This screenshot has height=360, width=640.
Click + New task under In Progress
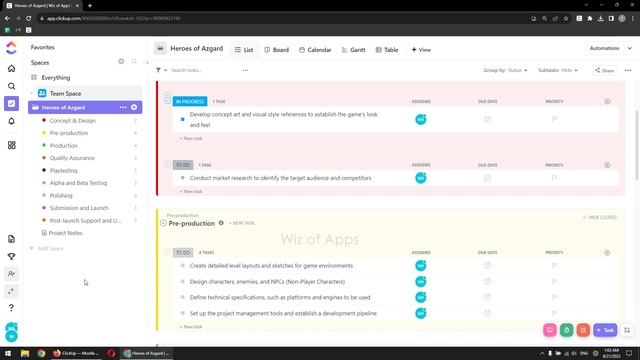pos(191,138)
